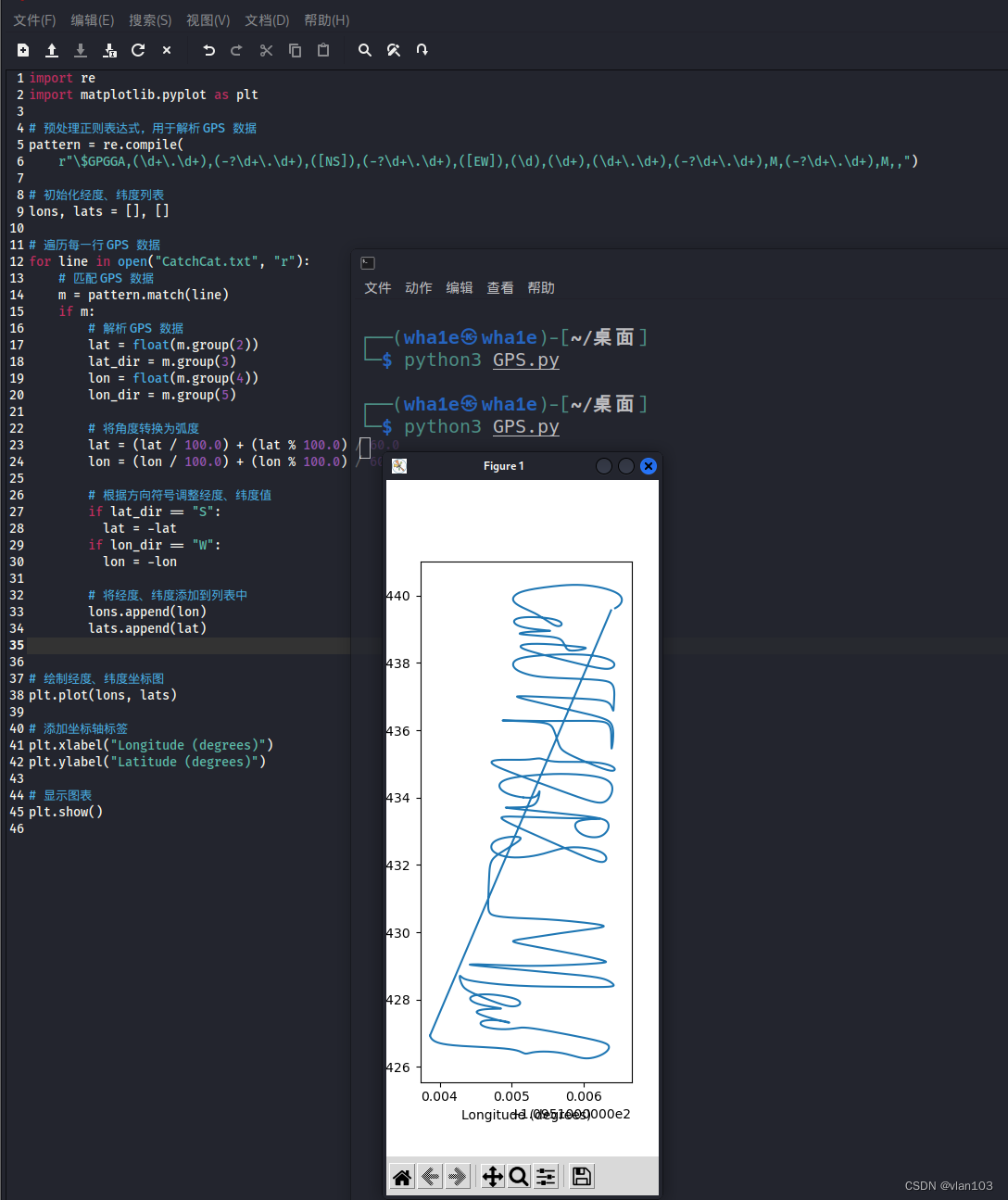Paste from clipboard icon
Screen dimensions: 1008x1200
coord(323,50)
